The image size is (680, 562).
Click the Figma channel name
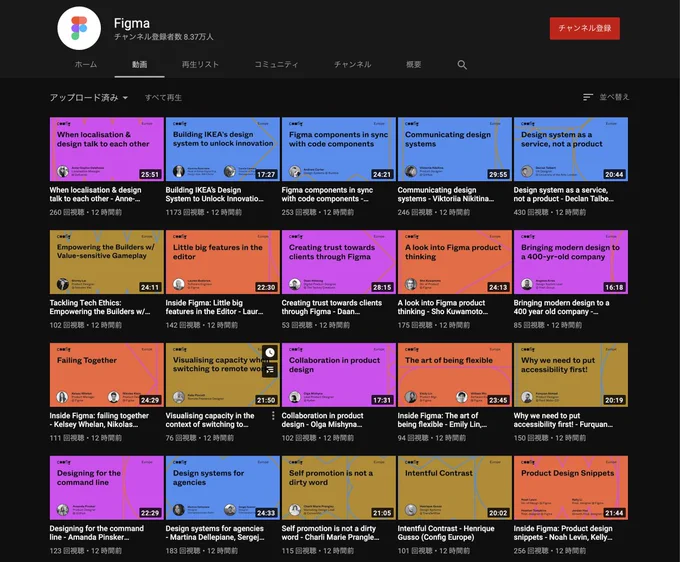click(132, 23)
